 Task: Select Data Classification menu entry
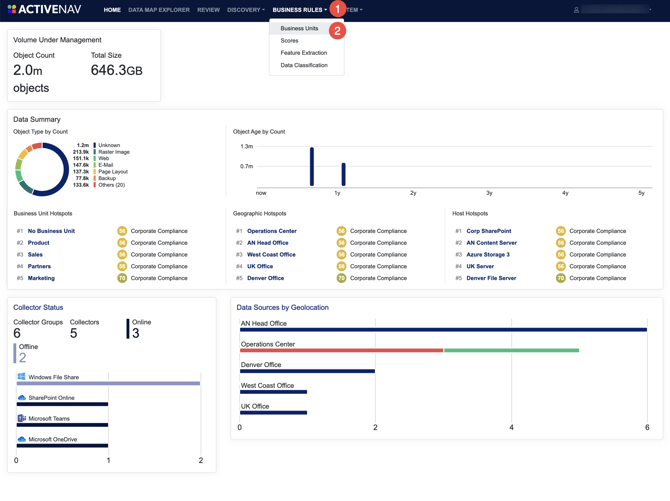304,65
